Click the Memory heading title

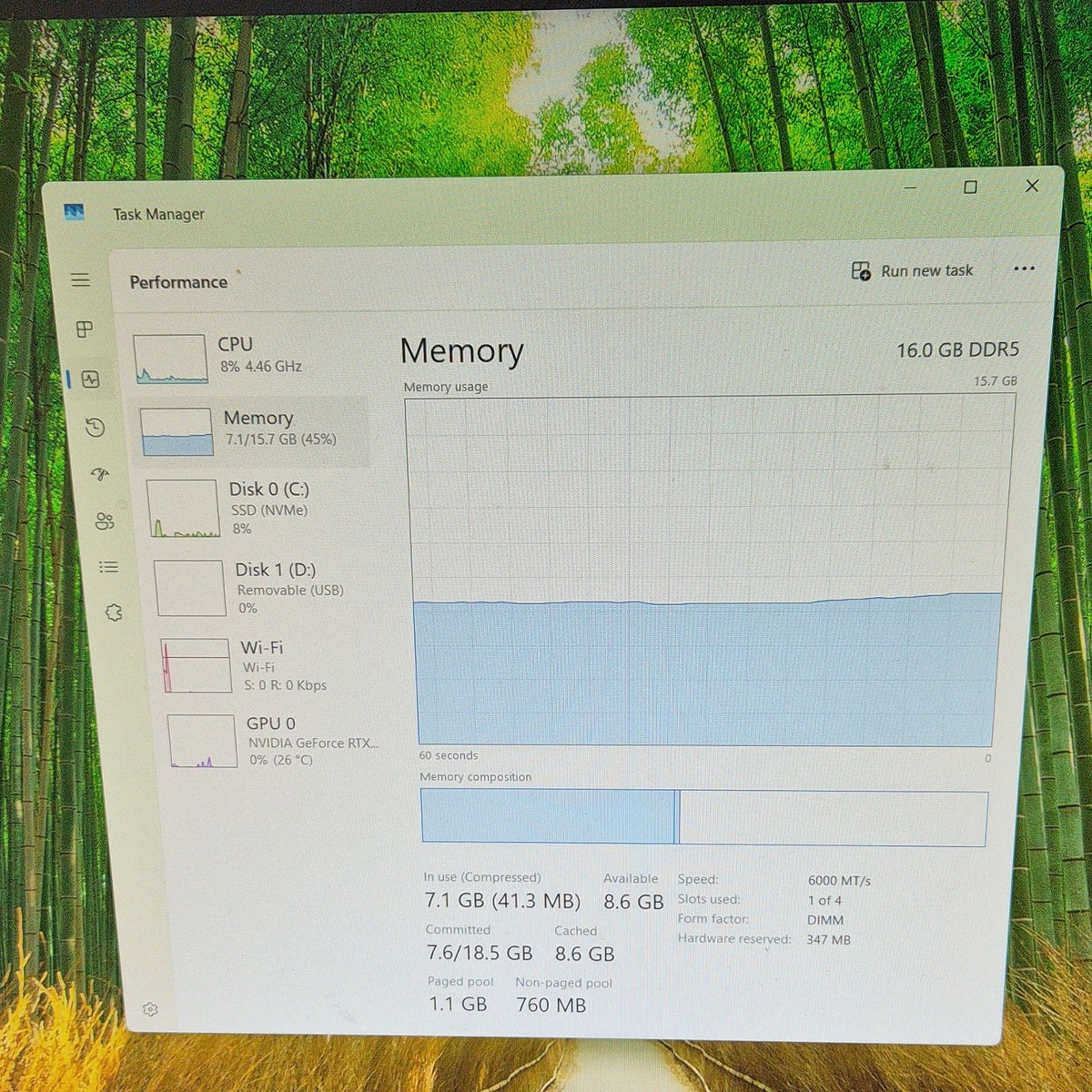tap(462, 351)
